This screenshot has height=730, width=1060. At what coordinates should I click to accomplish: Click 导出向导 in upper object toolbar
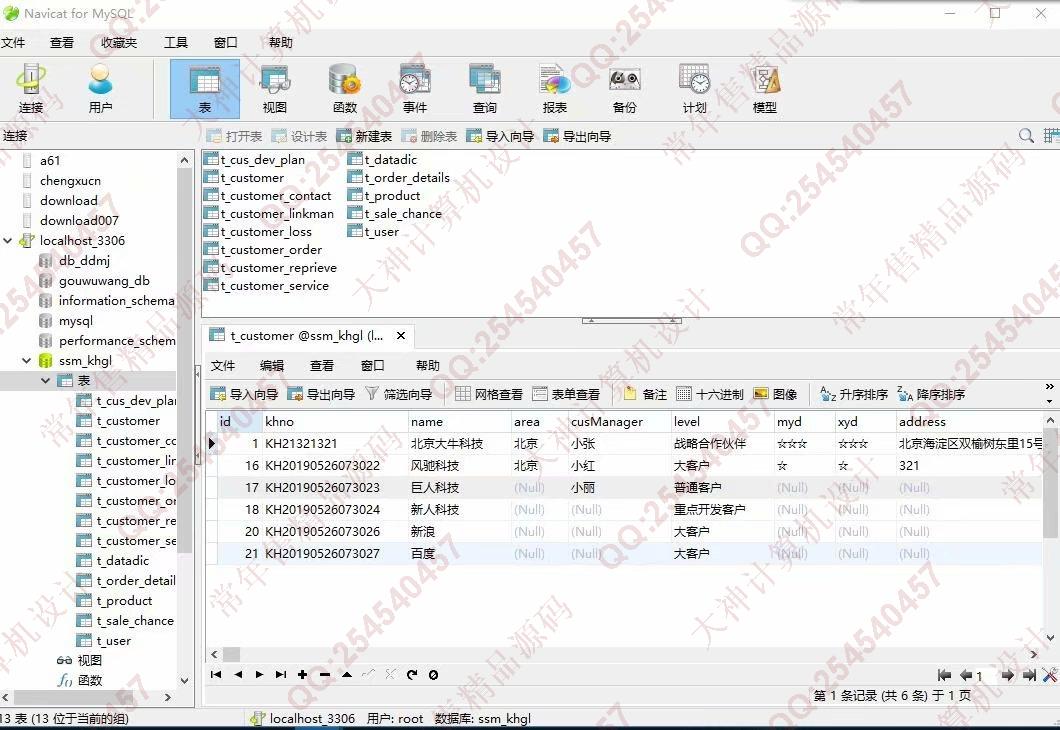577,137
